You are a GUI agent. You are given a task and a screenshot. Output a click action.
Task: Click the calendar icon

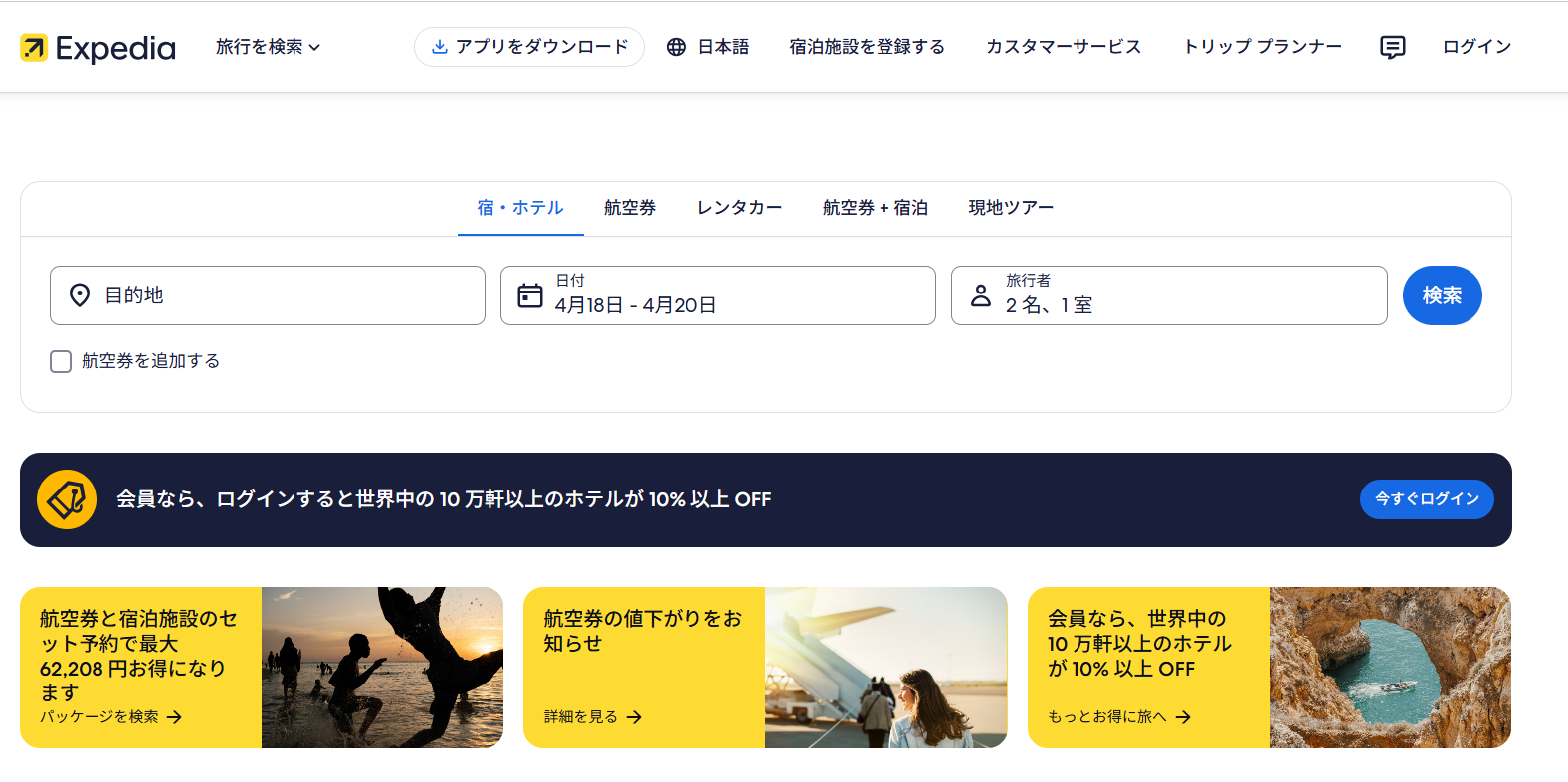(530, 295)
